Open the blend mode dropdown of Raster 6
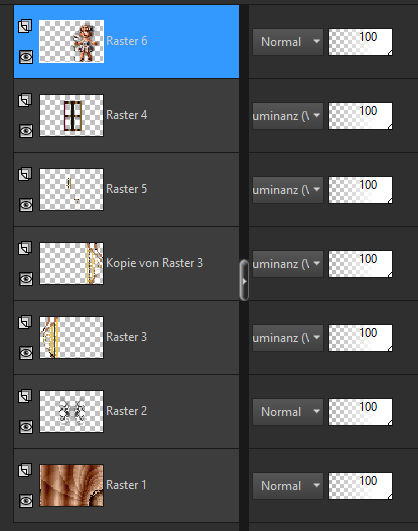The image size is (418, 531). pyautogui.click(x=288, y=42)
